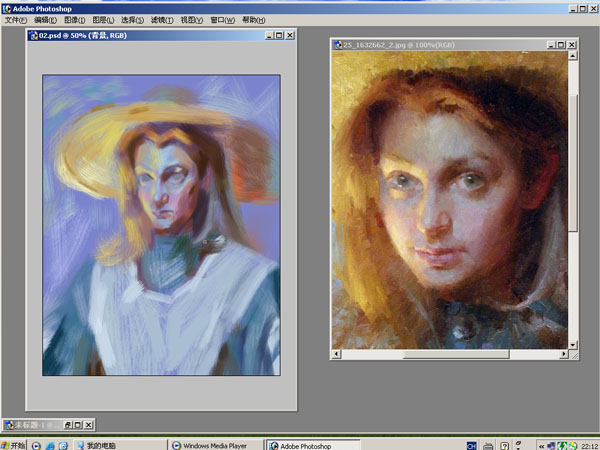Open the 选择(S) menu

point(132,20)
